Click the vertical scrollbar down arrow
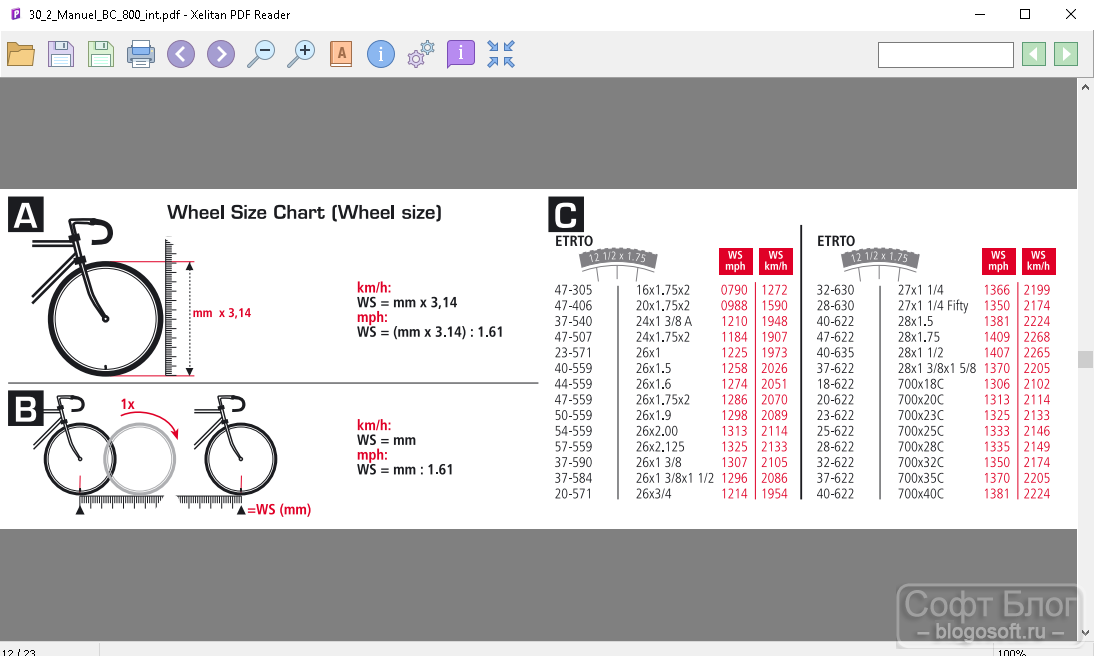The height and width of the screenshot is (656, 1094). pos(1085,633)
